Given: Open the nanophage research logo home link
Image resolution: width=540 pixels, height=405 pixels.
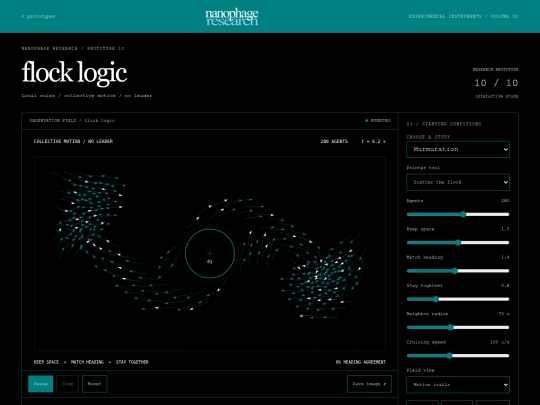Looking at the screenshot, I should (x=232, y=17).
